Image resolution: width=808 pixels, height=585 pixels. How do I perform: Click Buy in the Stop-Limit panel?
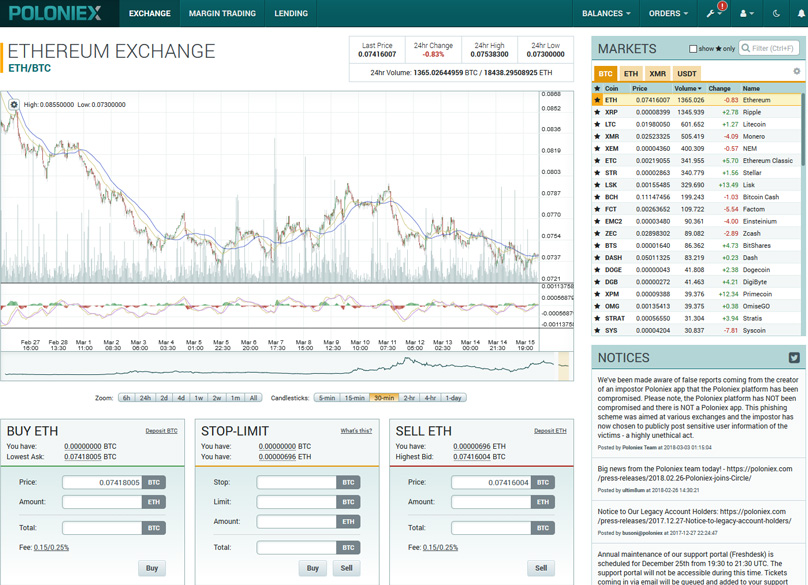313,568
